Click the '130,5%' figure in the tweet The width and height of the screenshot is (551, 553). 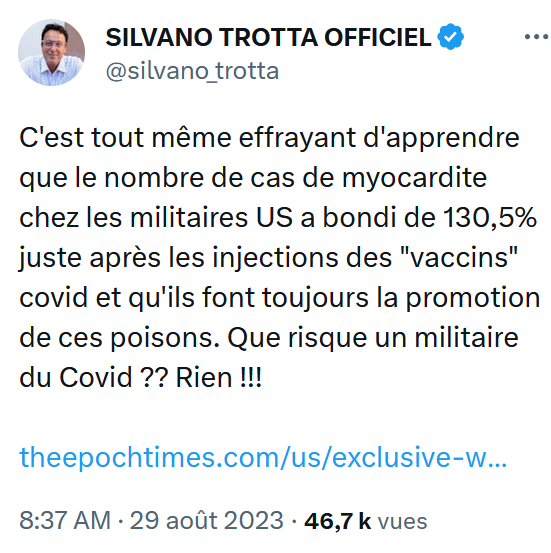490,218
